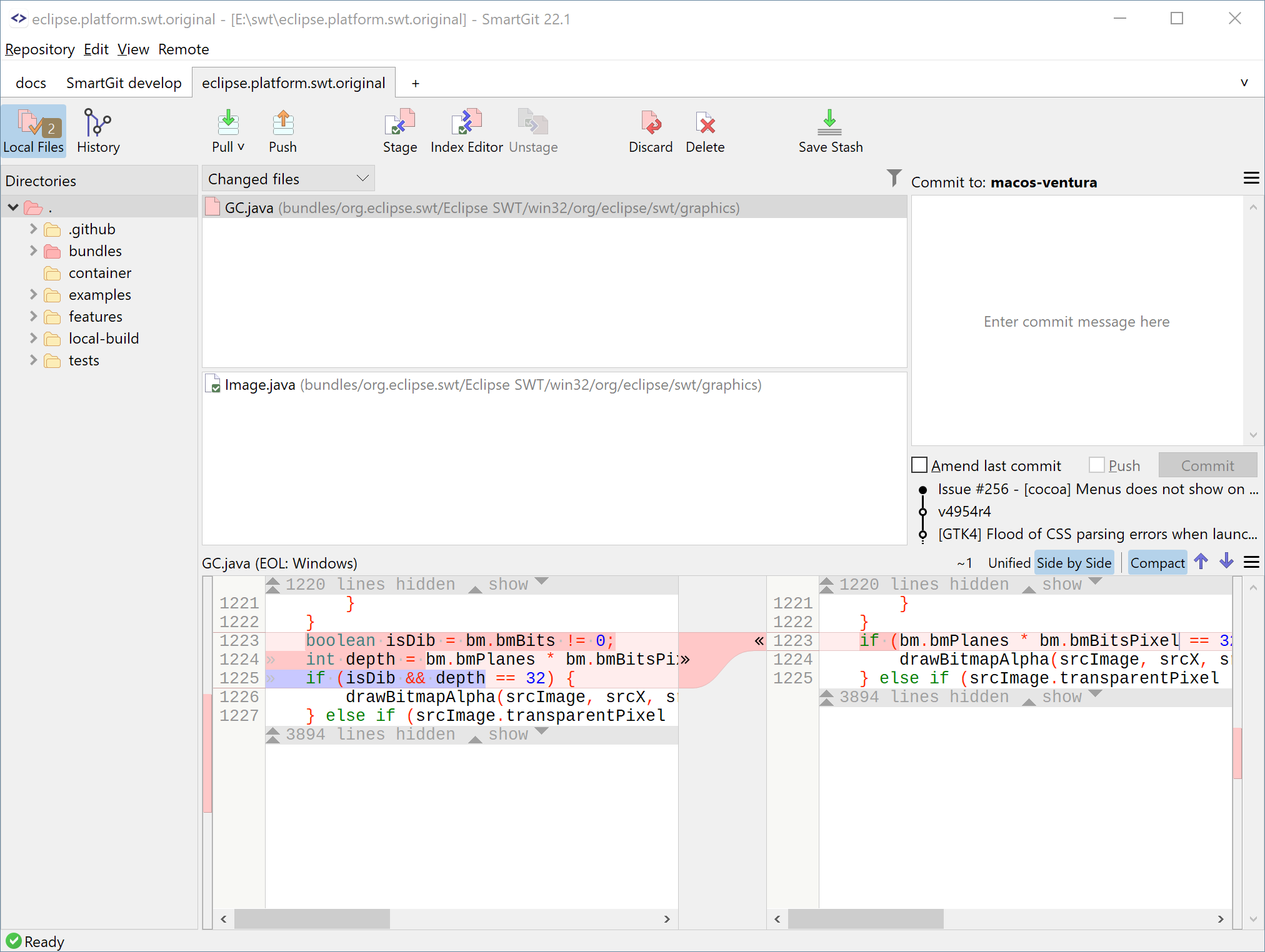Image resolution: width=1265 pixels, height=952 pixels.
Task: Open the commit panel hamburger menu
Action: pyautogui.click(x=1251, y=178)
